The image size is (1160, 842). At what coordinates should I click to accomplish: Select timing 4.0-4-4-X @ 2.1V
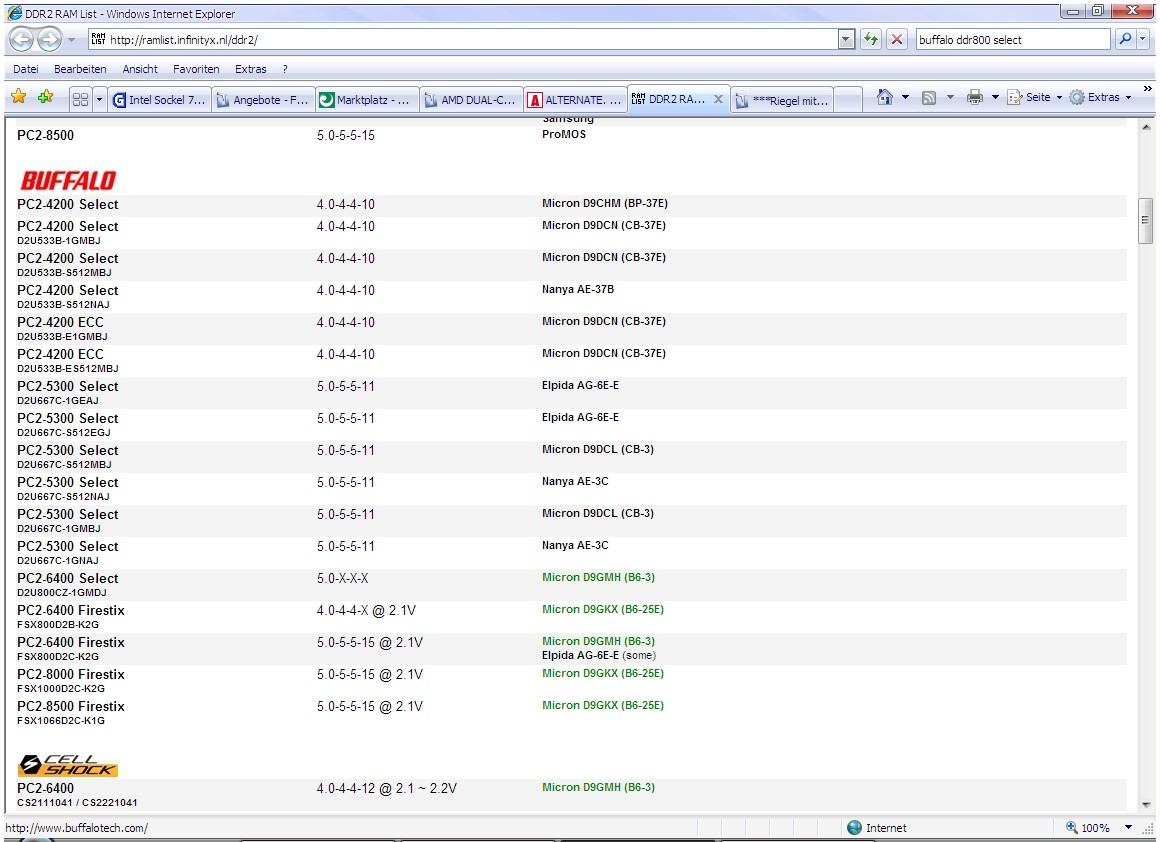[366, 610]
